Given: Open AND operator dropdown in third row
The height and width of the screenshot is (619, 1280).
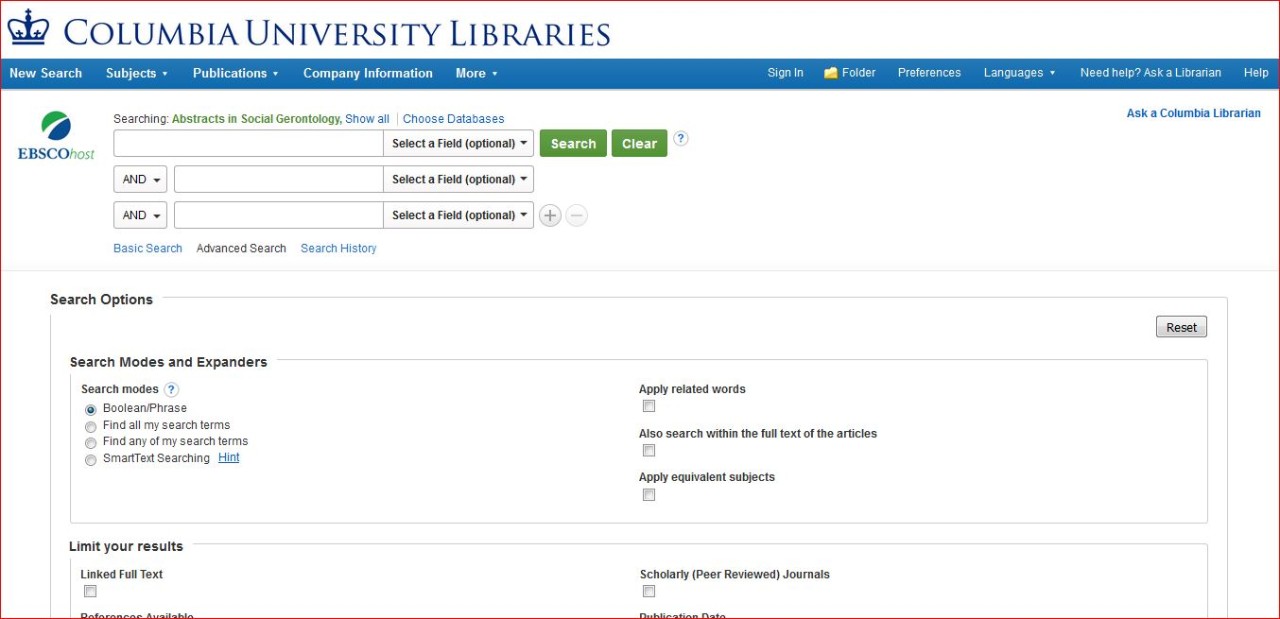Looking at the screenshot, I should (x=140, y=215).
